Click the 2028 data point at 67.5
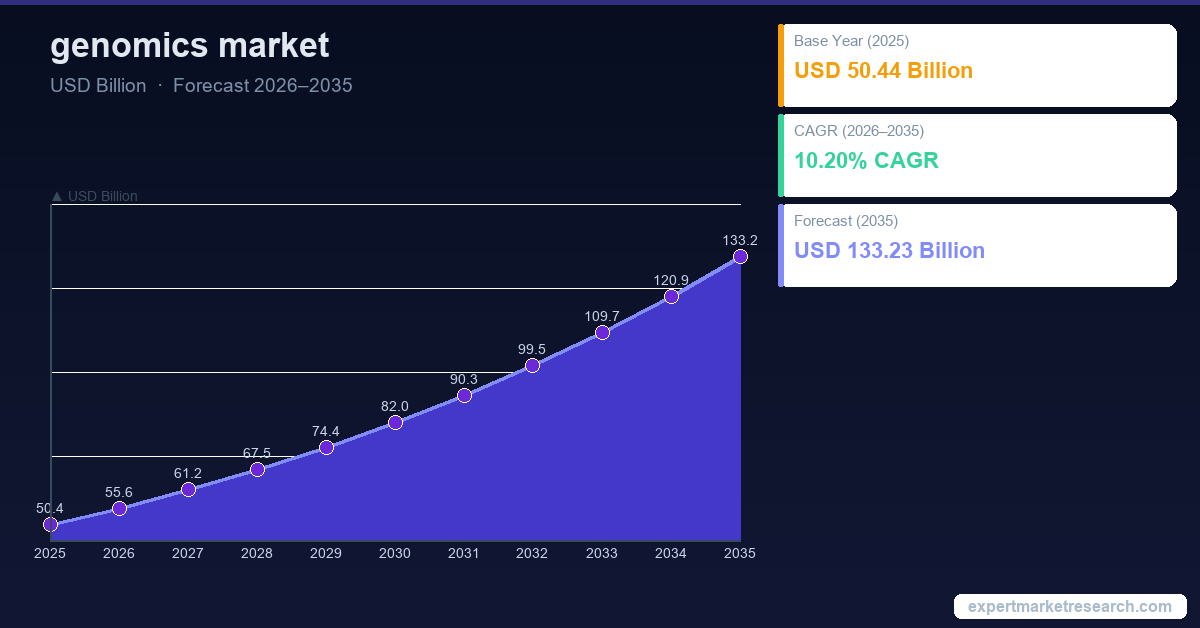 click(257, 469)
